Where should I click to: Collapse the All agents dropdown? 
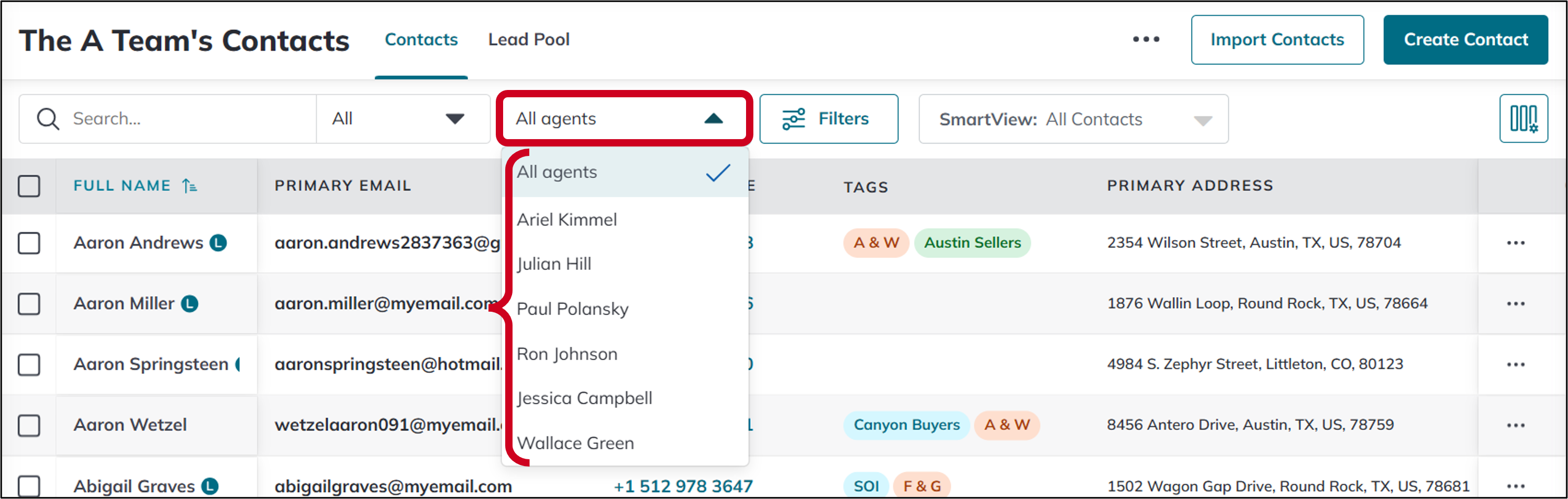[624, 119]
